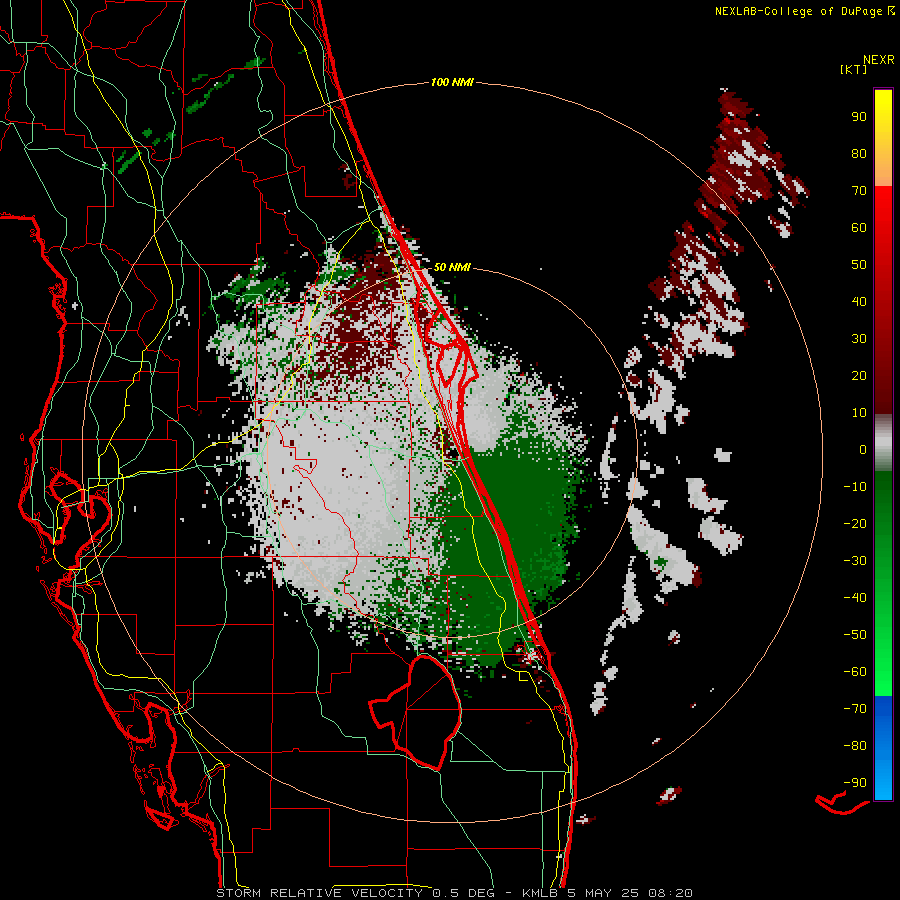
Task: Click the 20 value on the velocity scale
Action: [859, 375]
